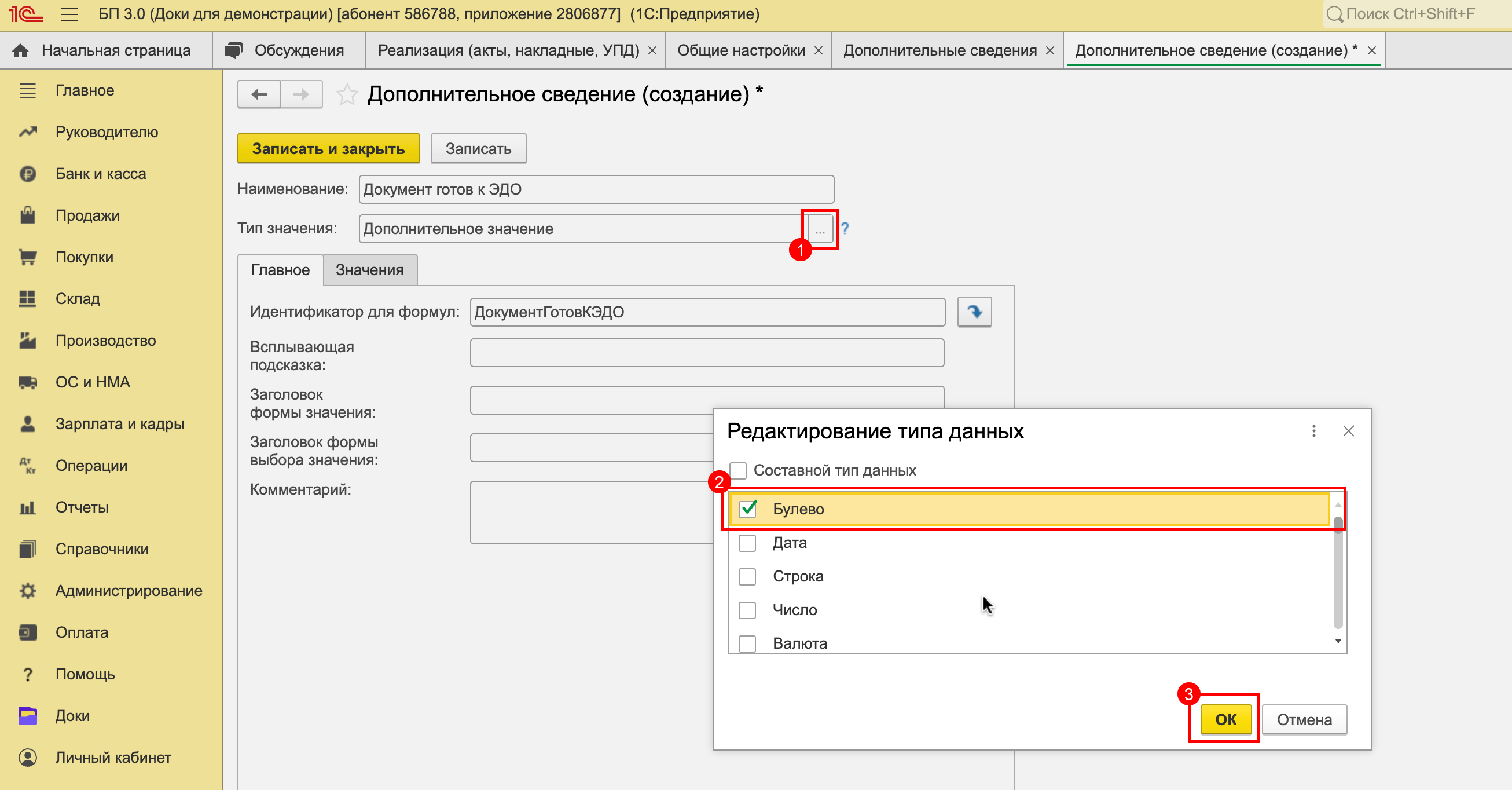Click the Всплывающая подсказка field
This screenshot has width=1512, height=790.
pyautogui.click(x=707, y=353)
